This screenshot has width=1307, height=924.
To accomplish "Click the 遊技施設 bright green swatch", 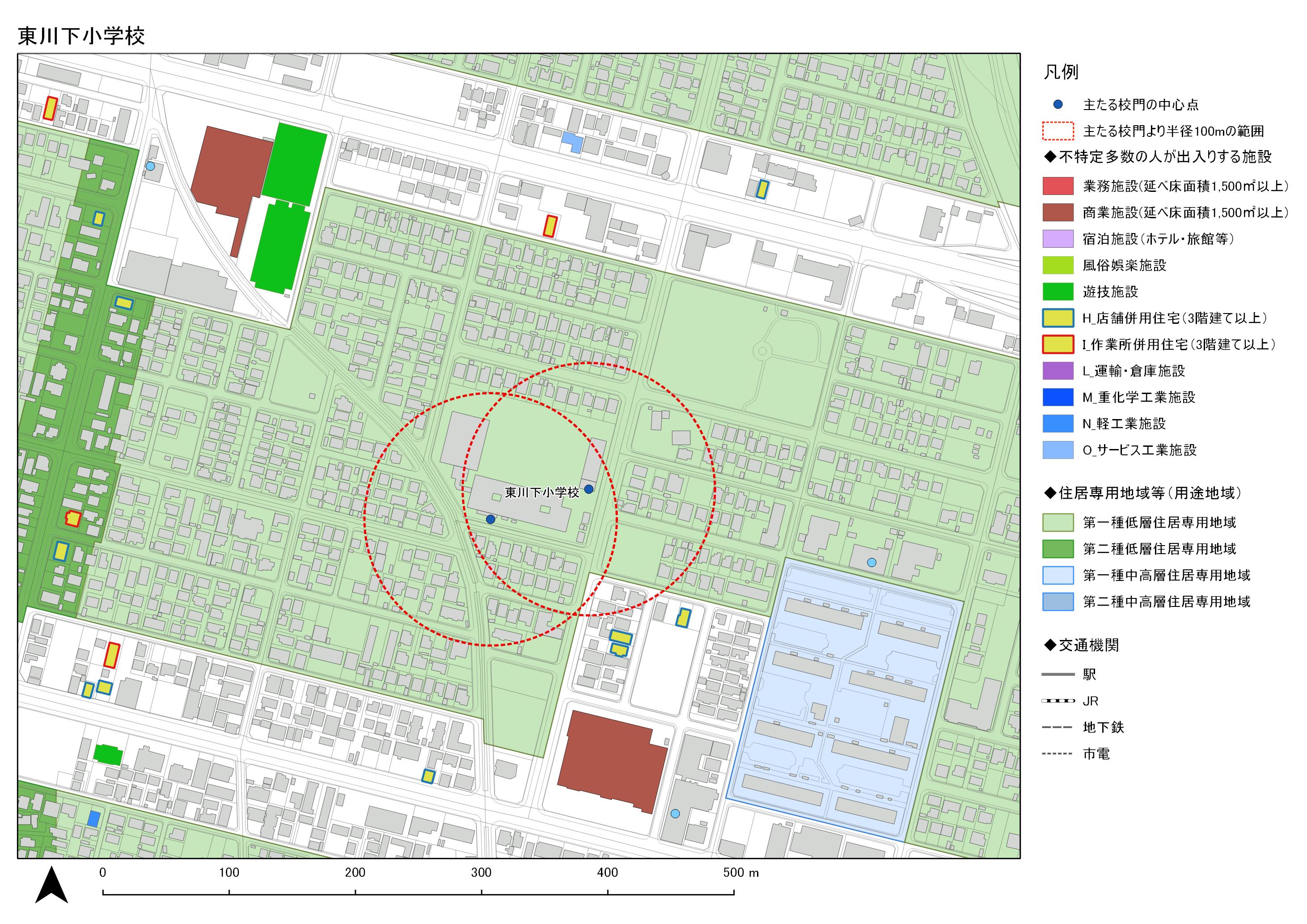I will [1057, 292].
